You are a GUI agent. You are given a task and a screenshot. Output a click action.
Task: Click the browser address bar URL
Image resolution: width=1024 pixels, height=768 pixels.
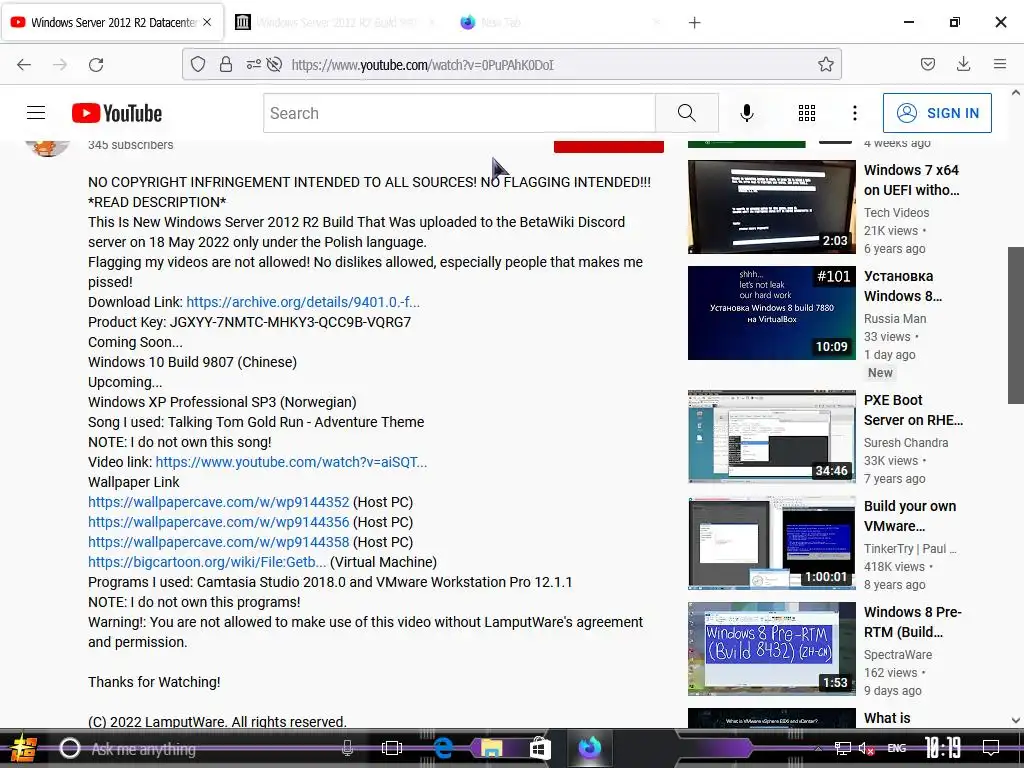pos(423,65)
